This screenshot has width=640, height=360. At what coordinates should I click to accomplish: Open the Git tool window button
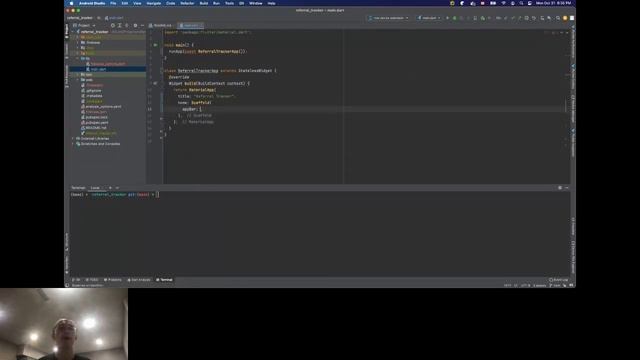[x=76, y=280]
